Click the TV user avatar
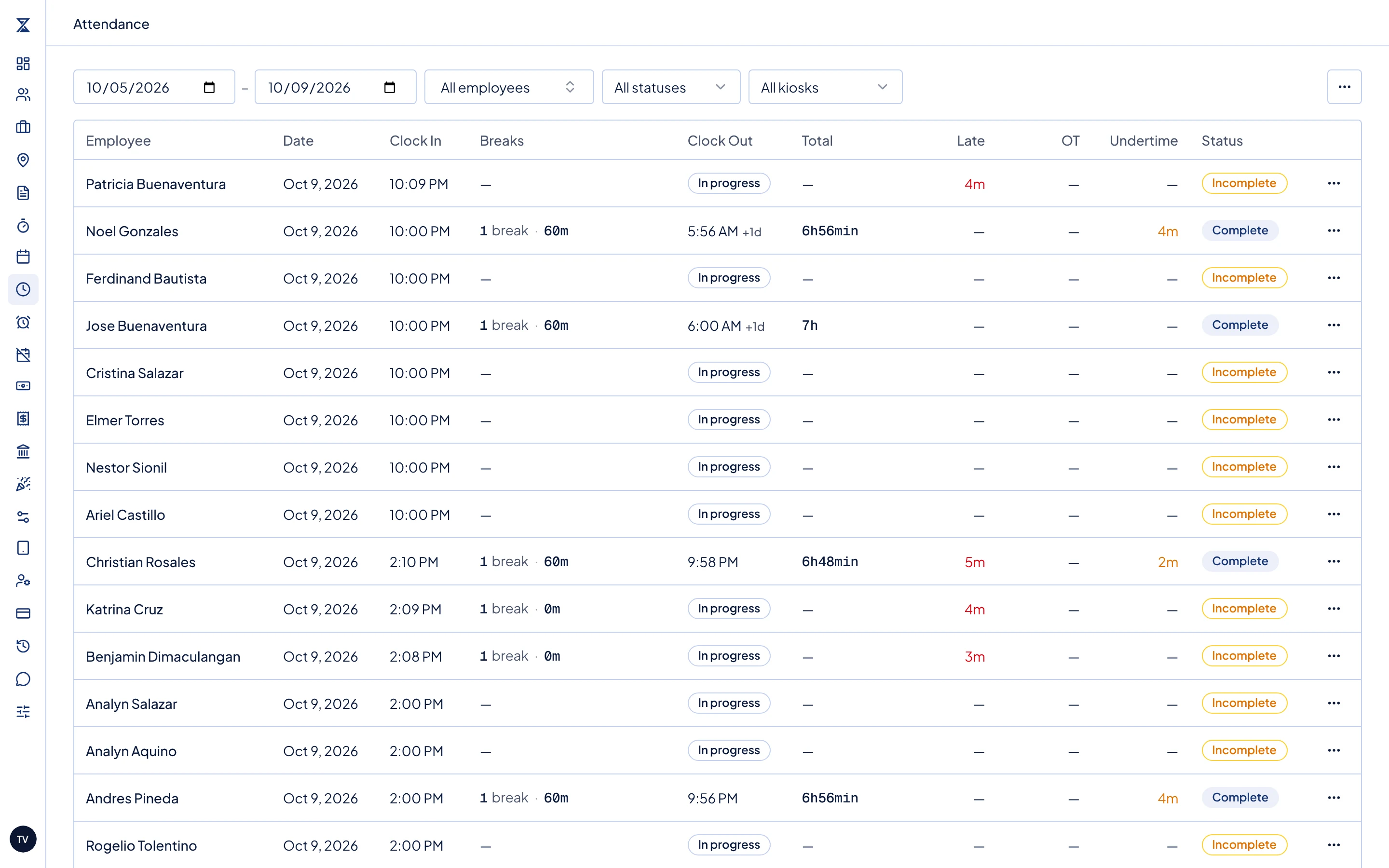Viewport: 1389px width, 868px height. tap(23, 839)
